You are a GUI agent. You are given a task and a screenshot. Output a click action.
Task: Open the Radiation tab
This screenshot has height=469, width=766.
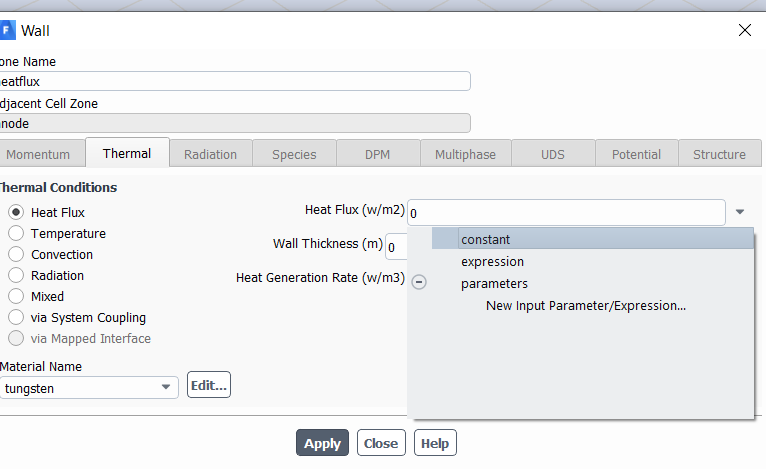[x=210, y=154]
